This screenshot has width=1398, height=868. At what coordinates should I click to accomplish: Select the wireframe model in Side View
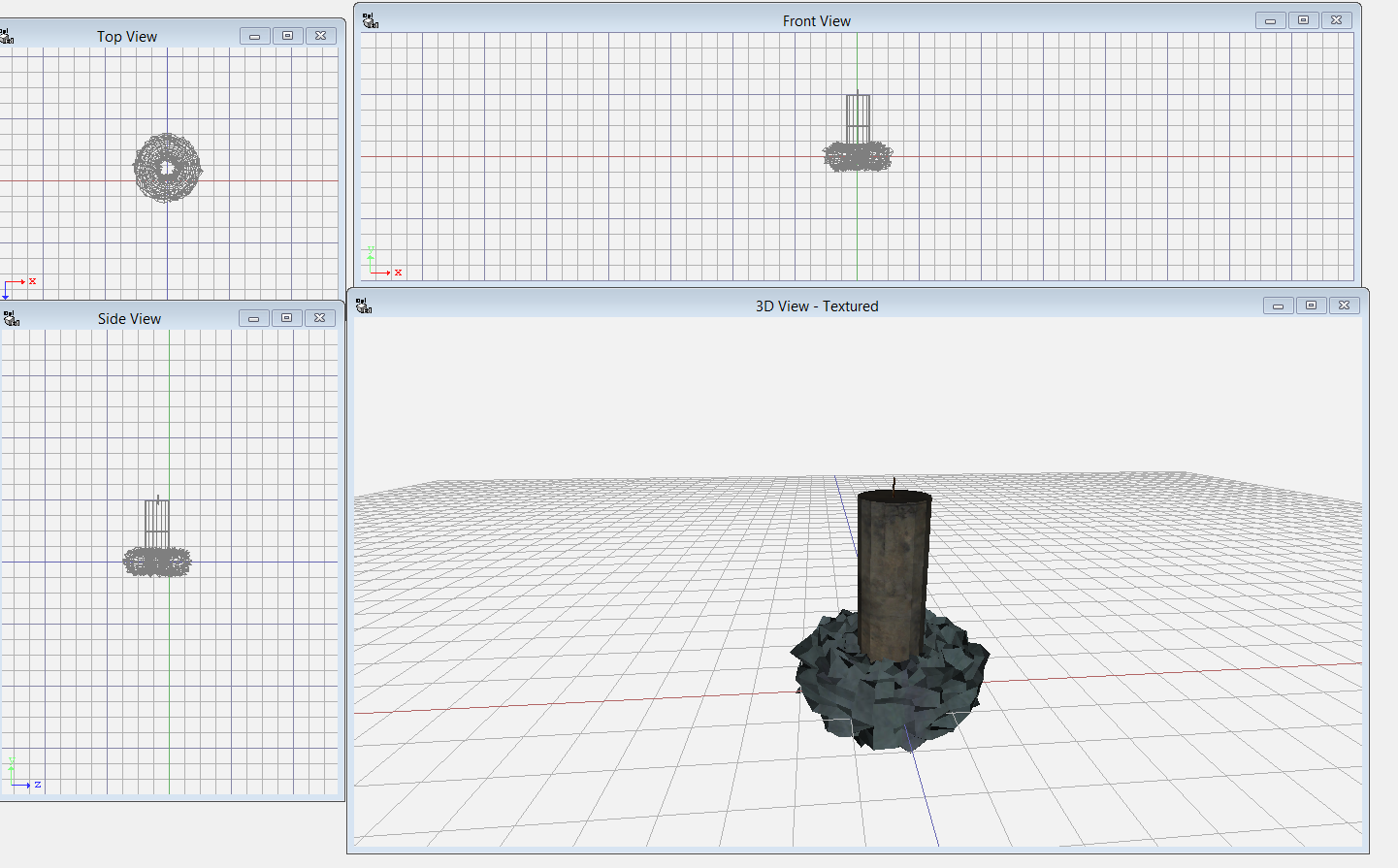[x=157, y=537]
